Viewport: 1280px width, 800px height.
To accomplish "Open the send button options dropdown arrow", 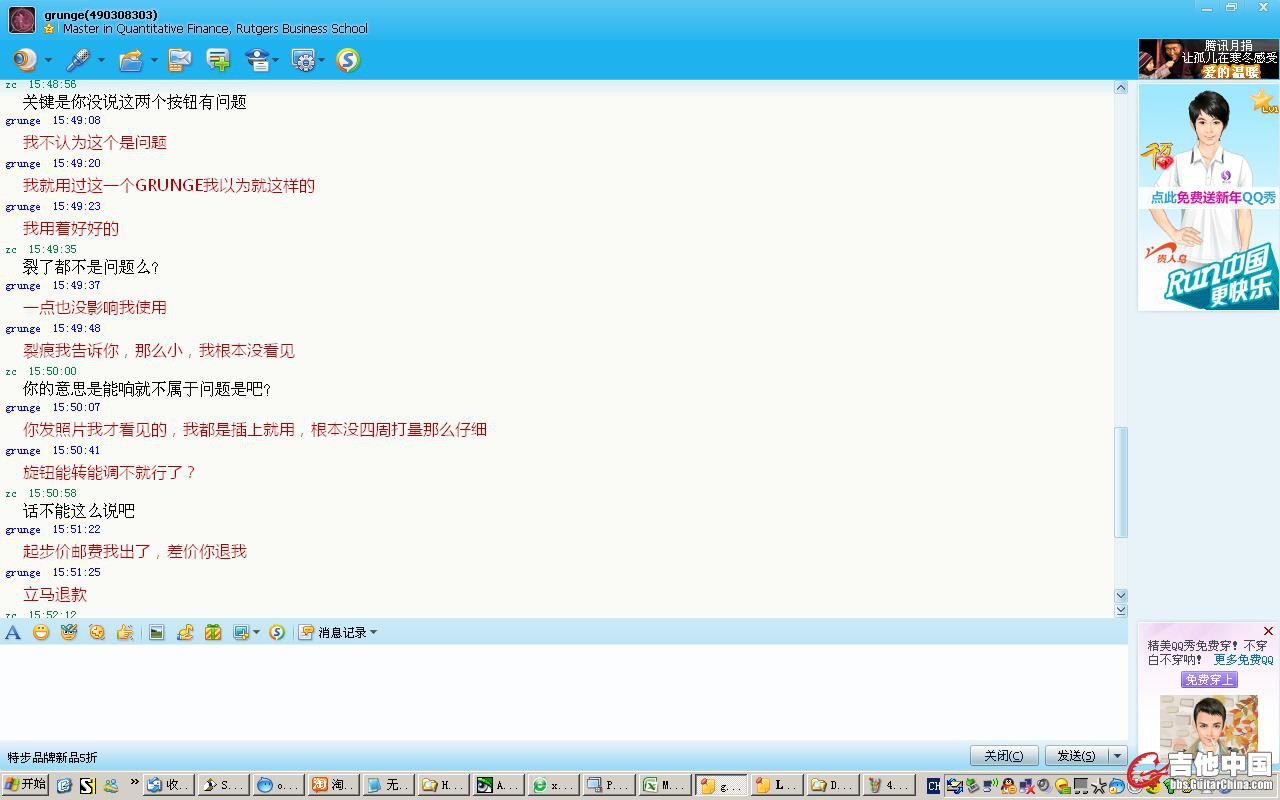I will (1118, 756).
